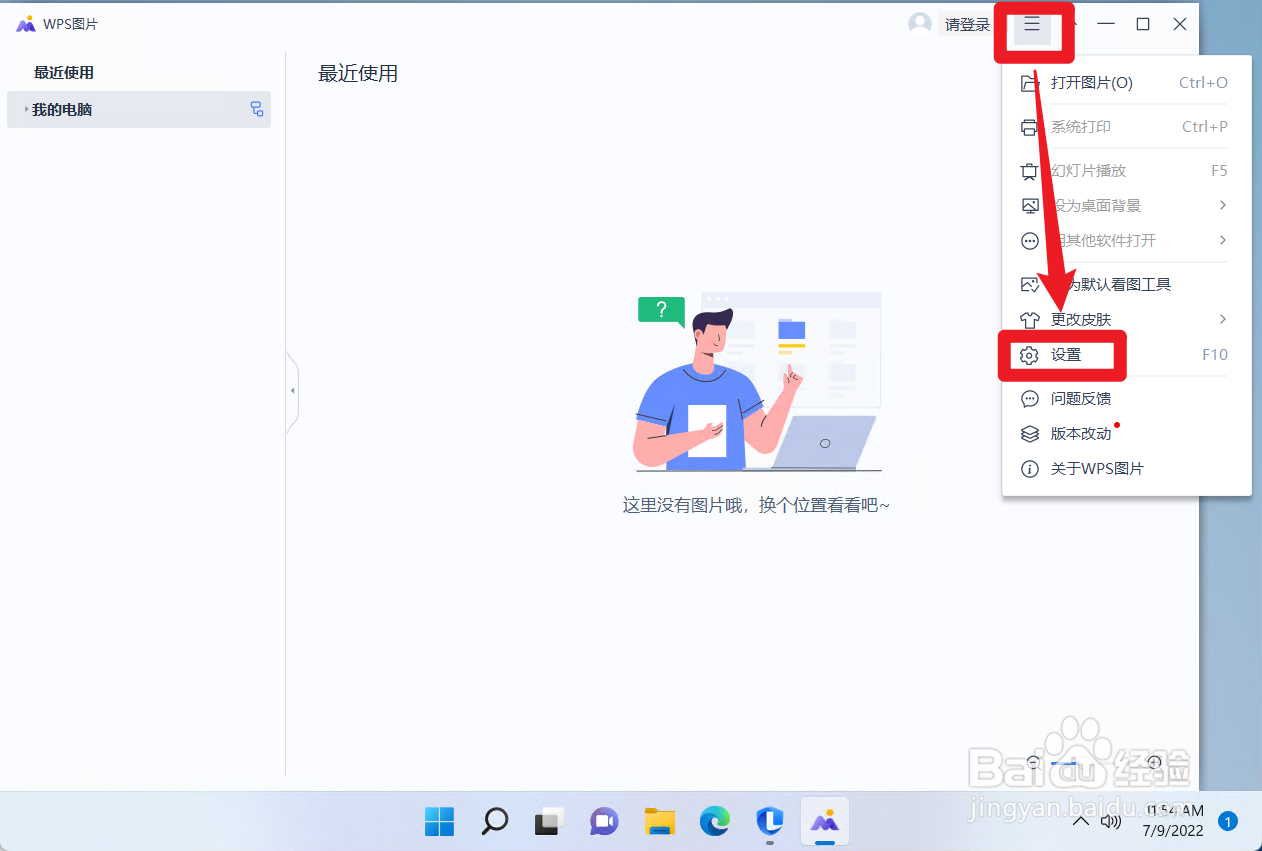Select 我的电脑 in the sidebar
Viewport: 1262px width, 851px height.
point(139,110)
